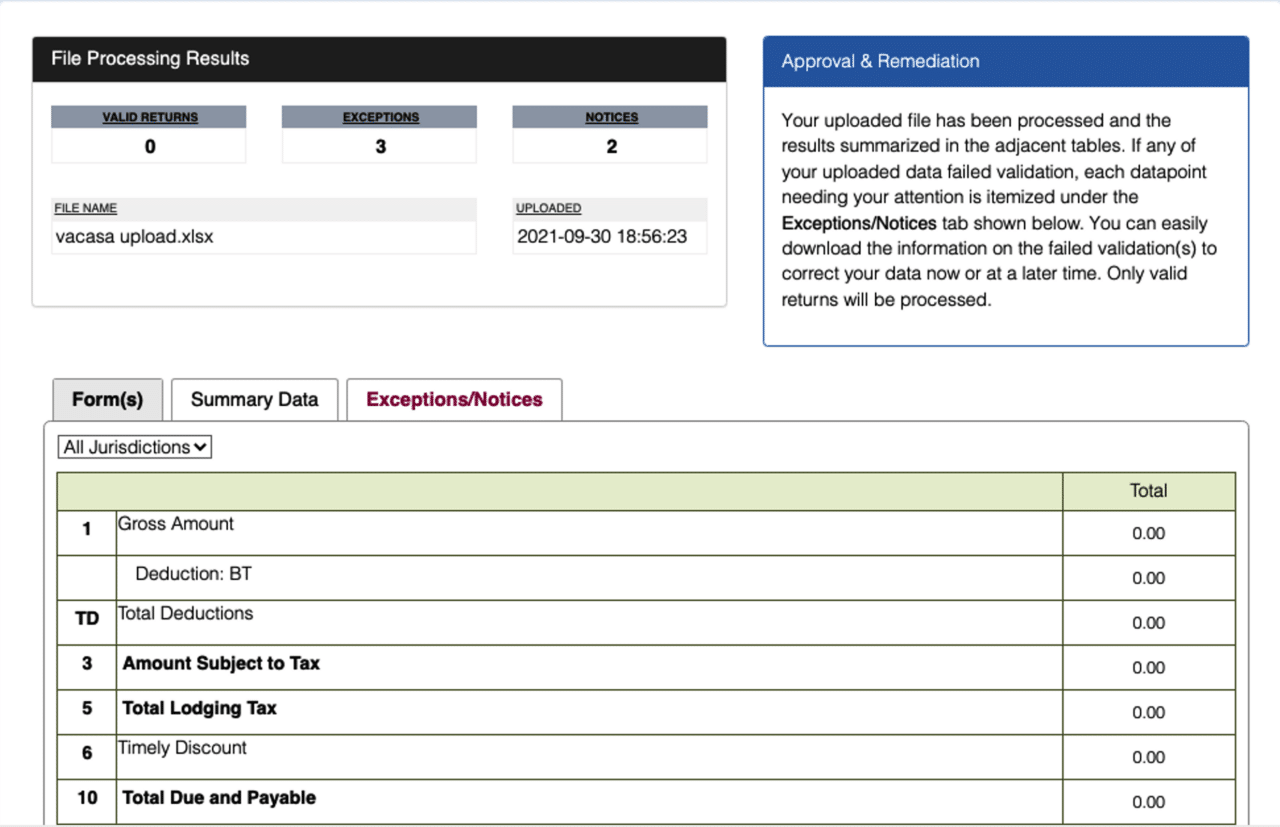Click the exceptions count showing 3
This screenshot has width=1280, height=827.
379,146
